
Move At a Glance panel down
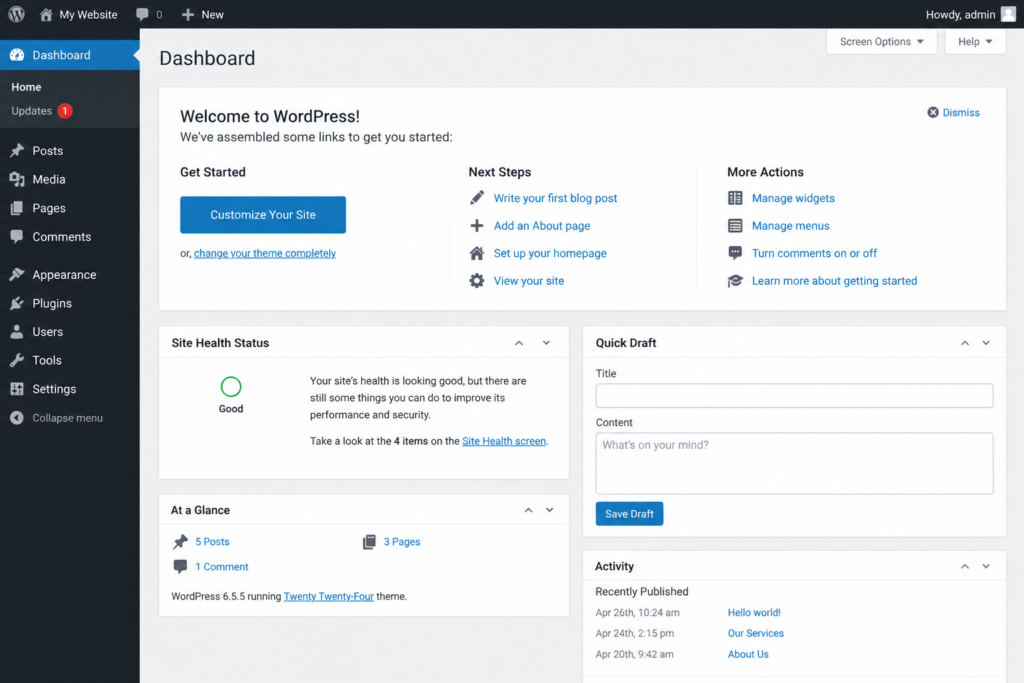pos(549,510)
